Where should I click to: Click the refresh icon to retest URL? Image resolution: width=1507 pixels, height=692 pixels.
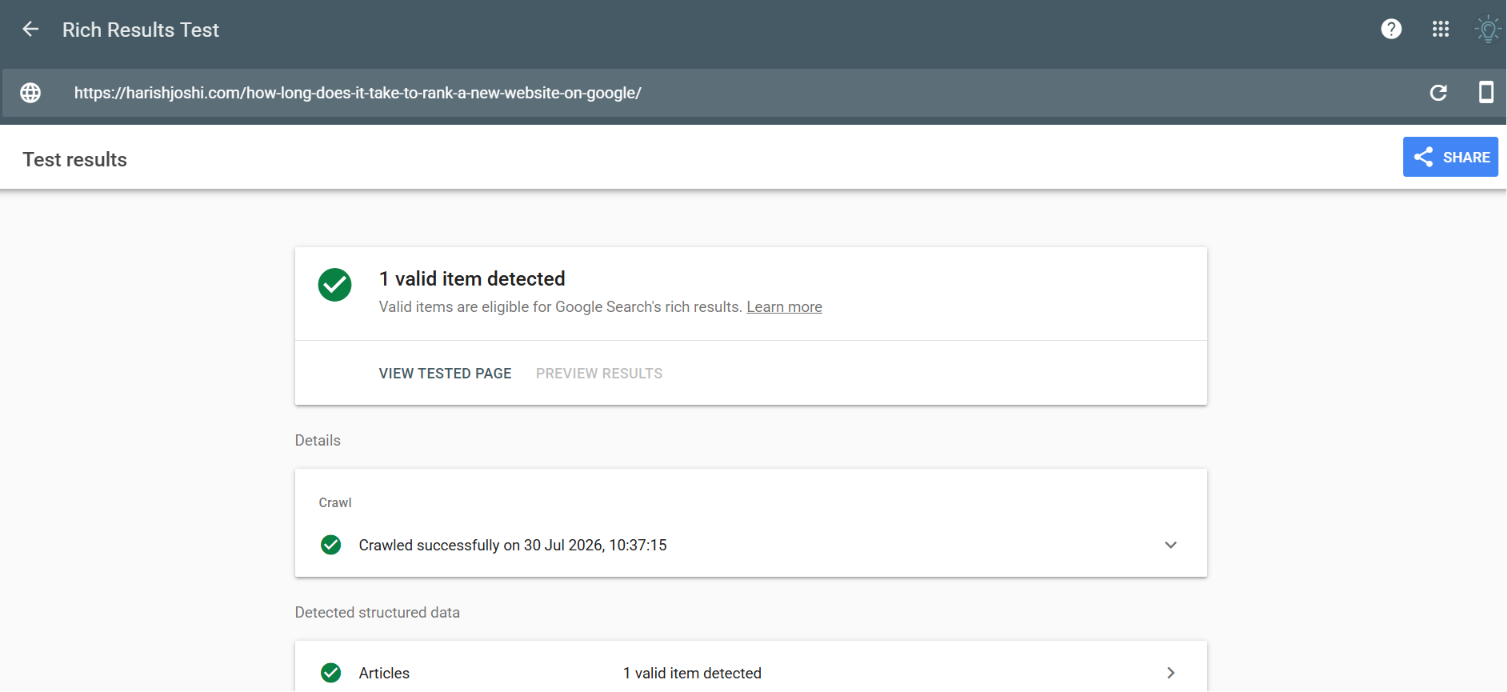pyautogui.click(x=1438, y=93)
